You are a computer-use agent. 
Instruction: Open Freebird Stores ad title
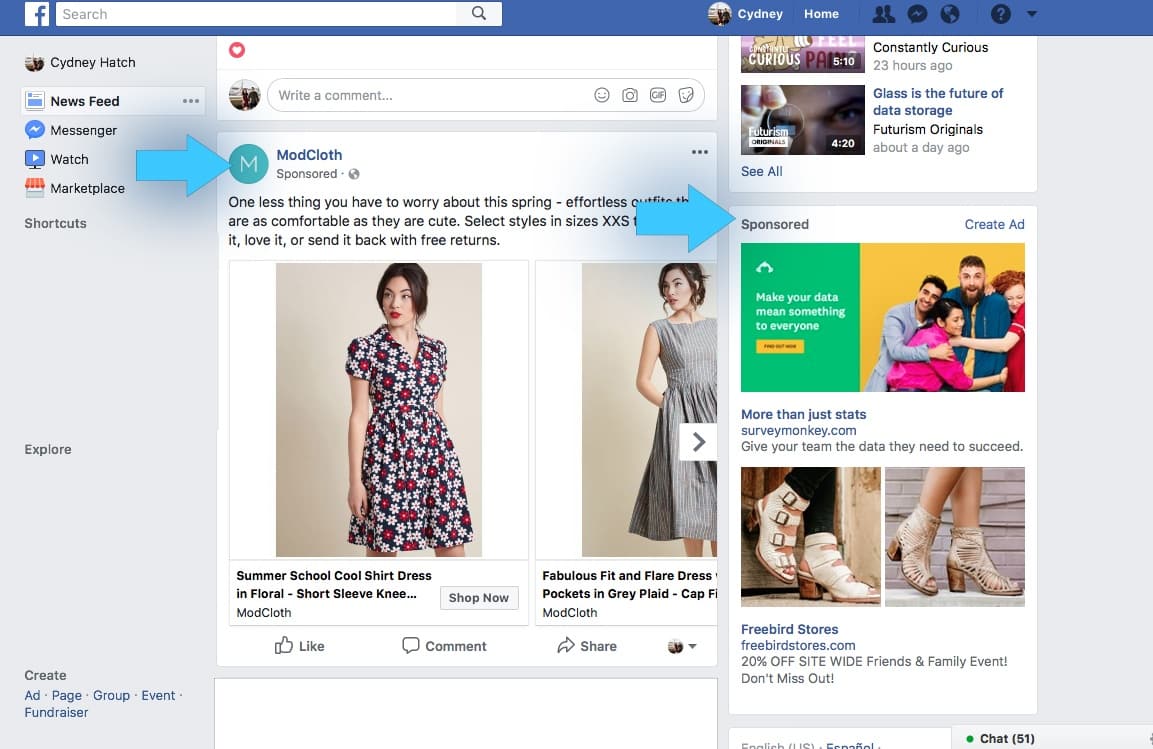[789, 629]
